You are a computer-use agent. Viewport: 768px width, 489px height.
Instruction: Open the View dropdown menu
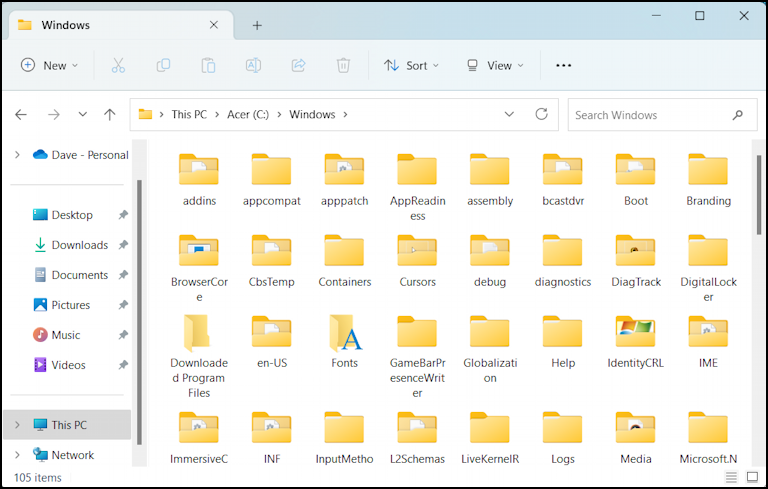pos(495,65)
